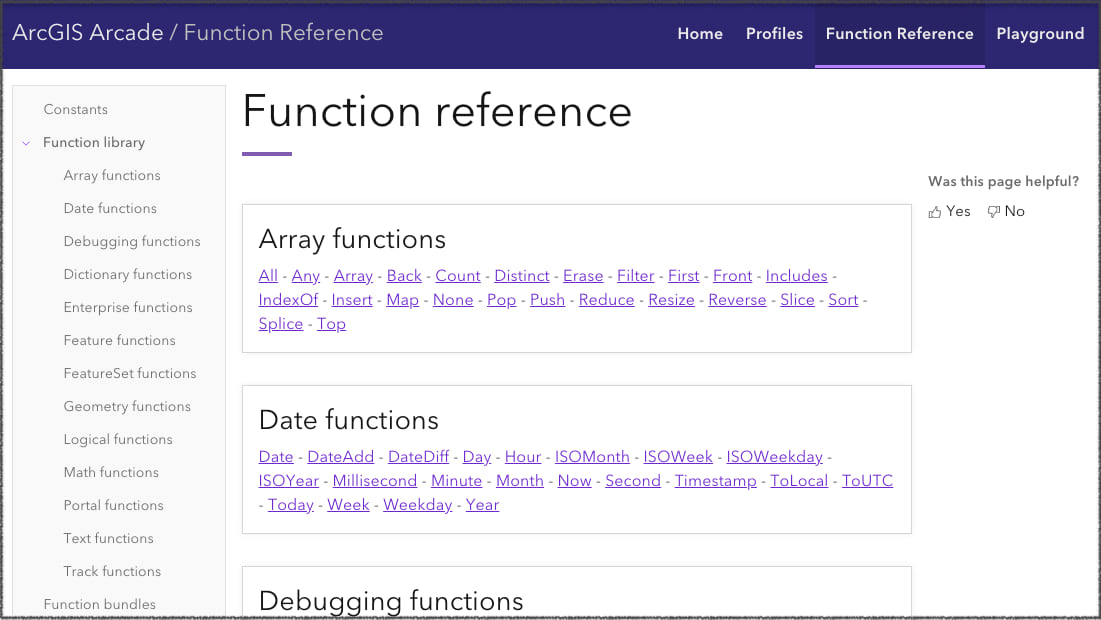Select Enterprise functions in sidebar
Image resolution: width=1101 pixels, height=620 pixels.
(x=128, y=308)
